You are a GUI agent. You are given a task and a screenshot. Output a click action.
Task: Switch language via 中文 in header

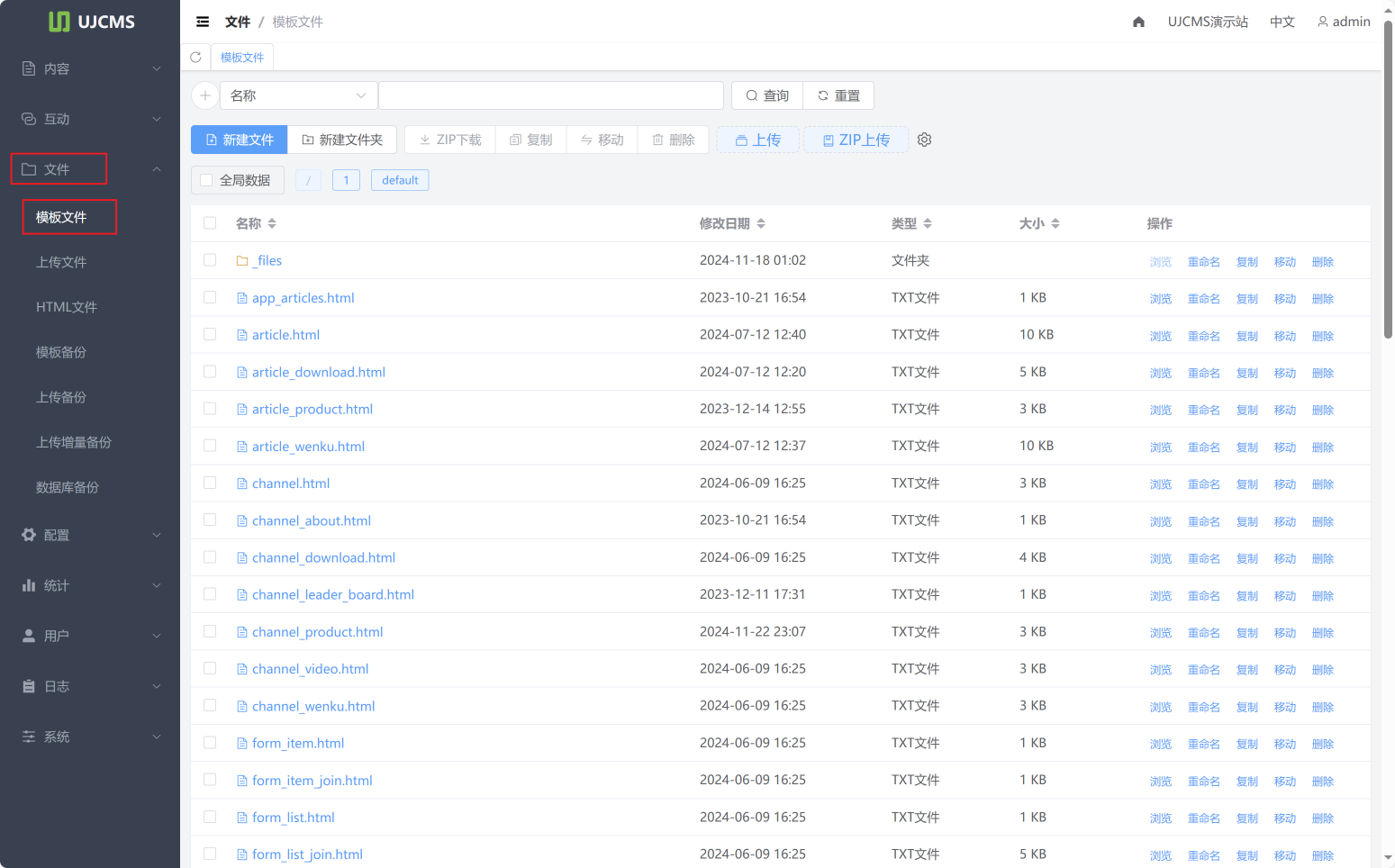click(1282, 22)
